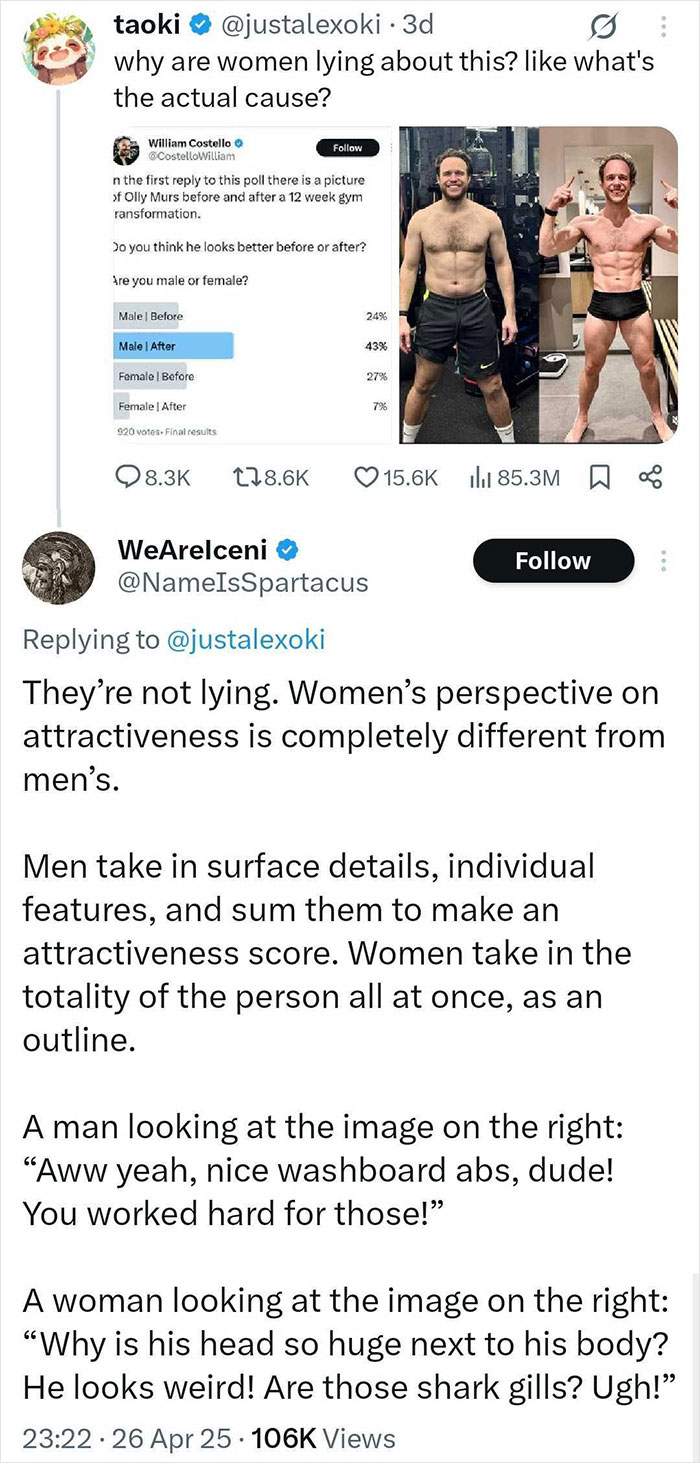The width and height of the screenshot is (700, 1463).
Task: Follow the WeAreIceni account
Action: [x=553, y=561]
